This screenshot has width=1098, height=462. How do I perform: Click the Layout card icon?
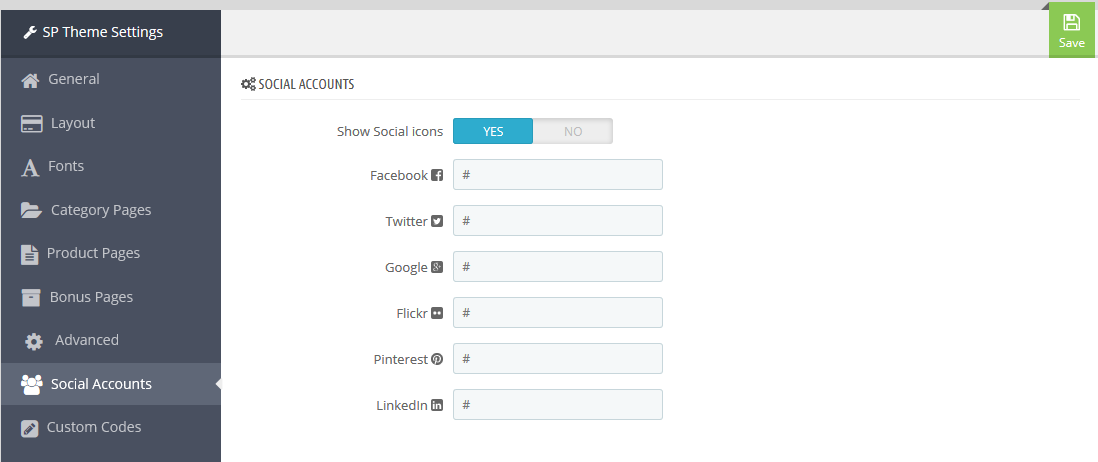[x=32, y=124]
